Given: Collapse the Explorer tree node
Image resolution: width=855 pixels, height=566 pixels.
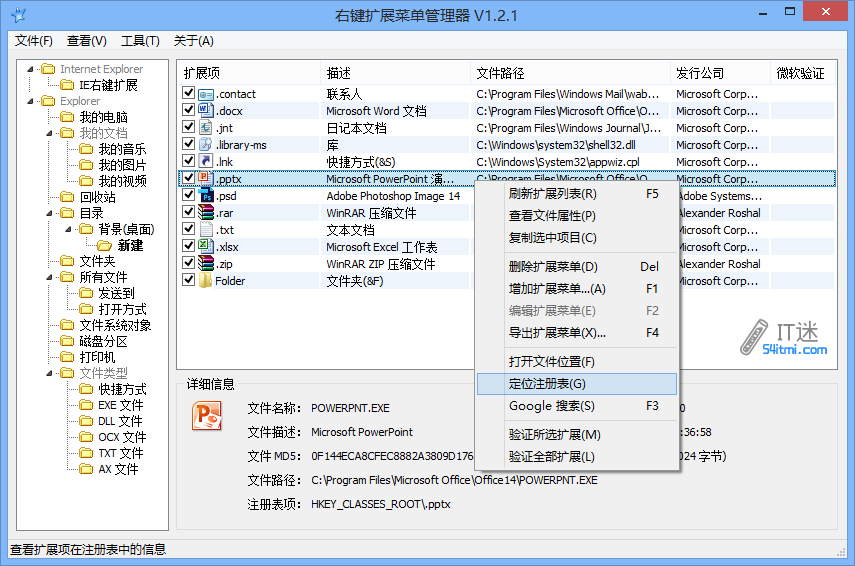Looking at the screenshot, I should pyautogui.click(x=31, y=101).
